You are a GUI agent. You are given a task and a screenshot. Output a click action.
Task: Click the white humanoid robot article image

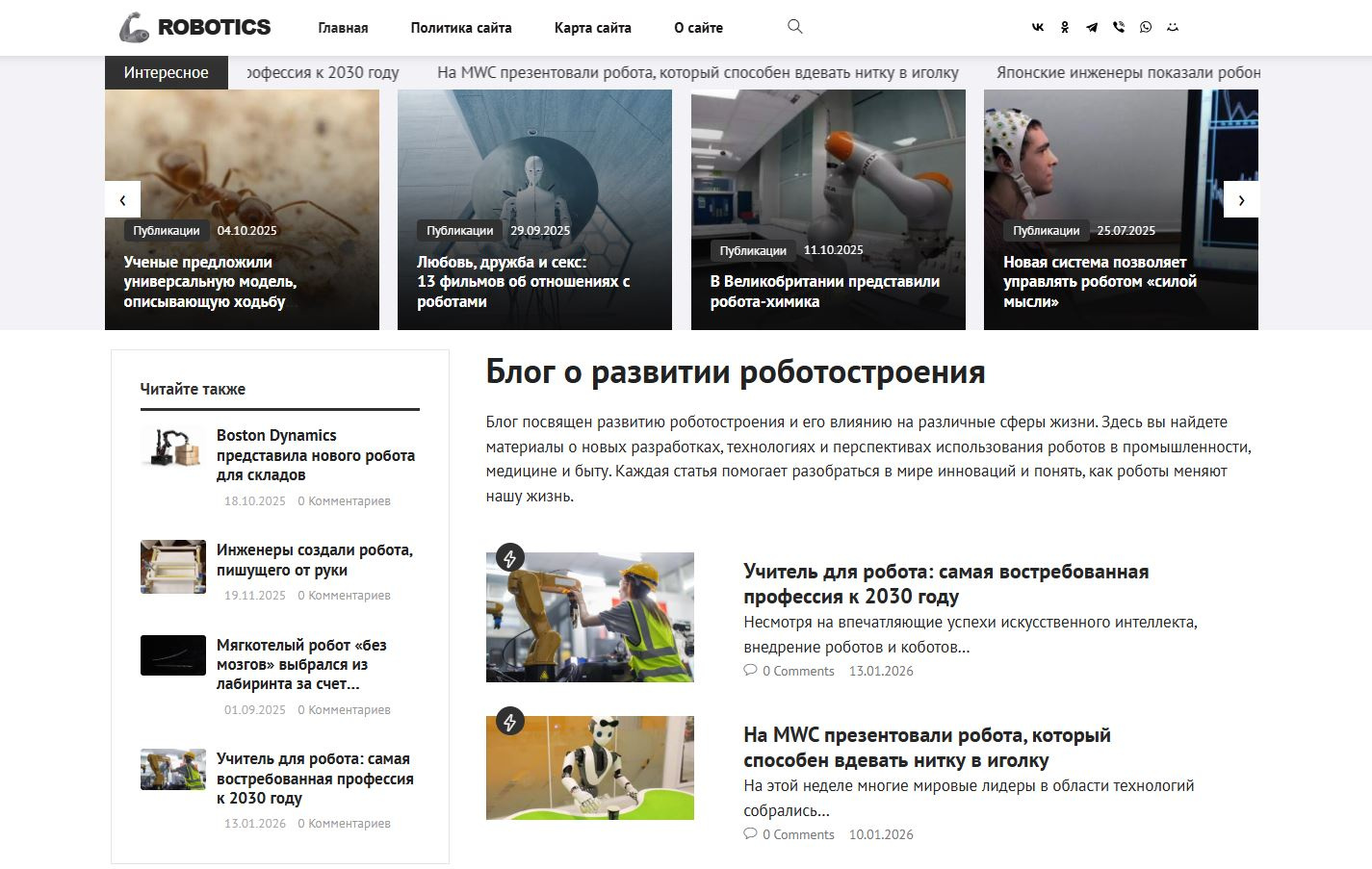[x=590, y=768]
